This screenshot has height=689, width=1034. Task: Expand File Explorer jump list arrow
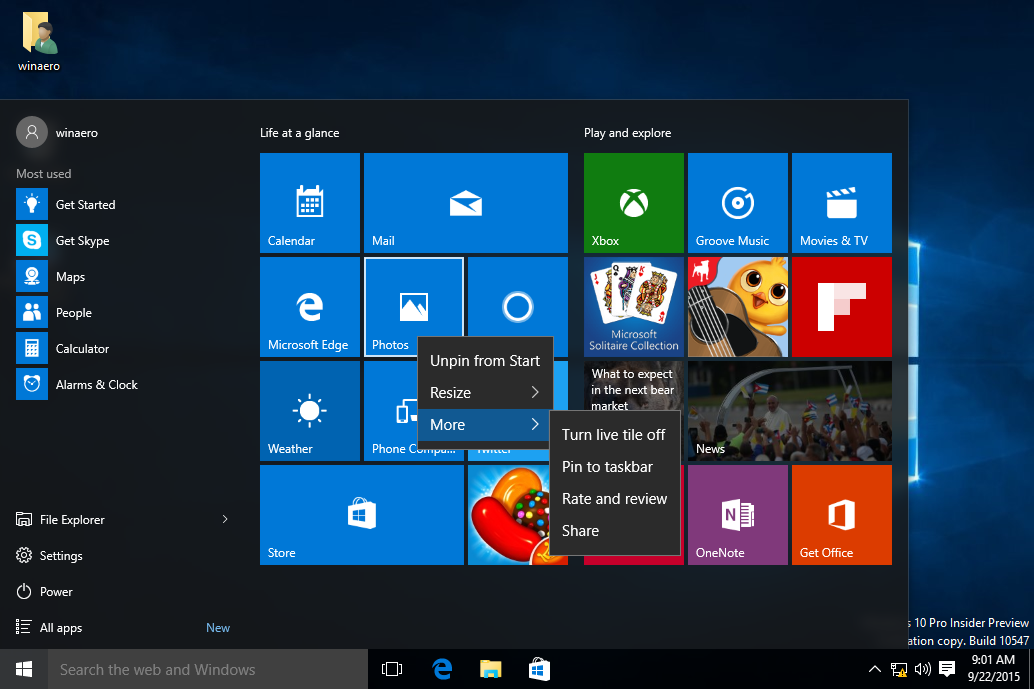click(x=225, y=520)
